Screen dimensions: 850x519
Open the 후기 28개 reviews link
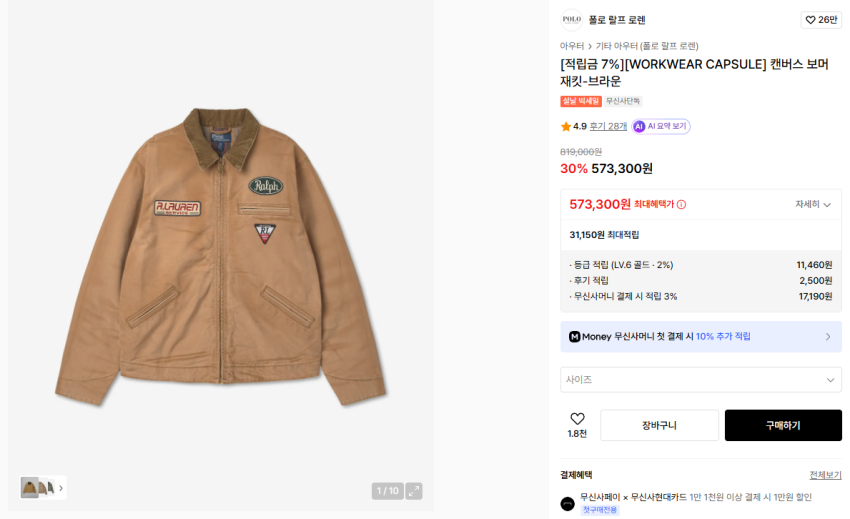click(608, 127)
